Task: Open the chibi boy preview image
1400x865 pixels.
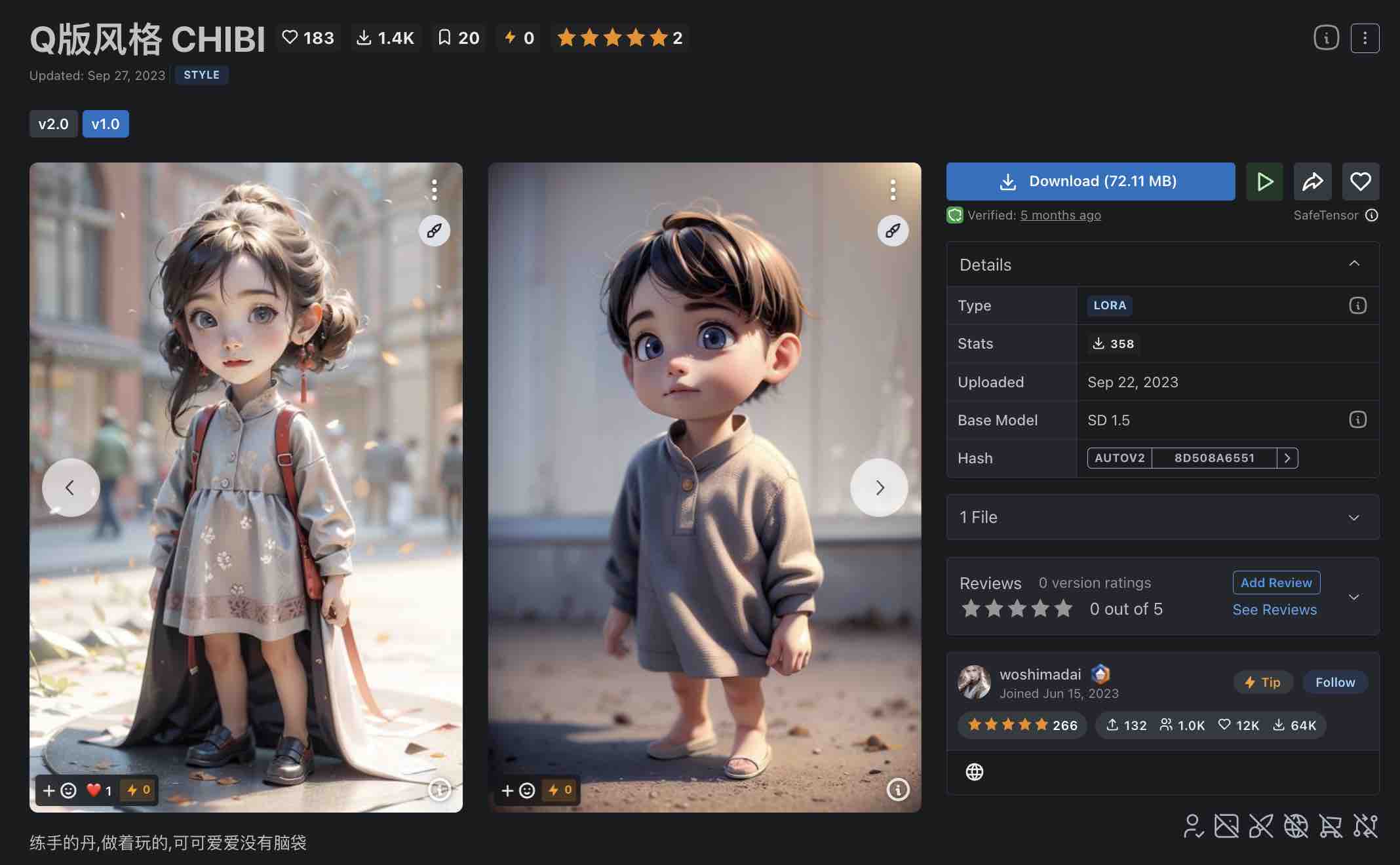Action: tap(705, 488)
